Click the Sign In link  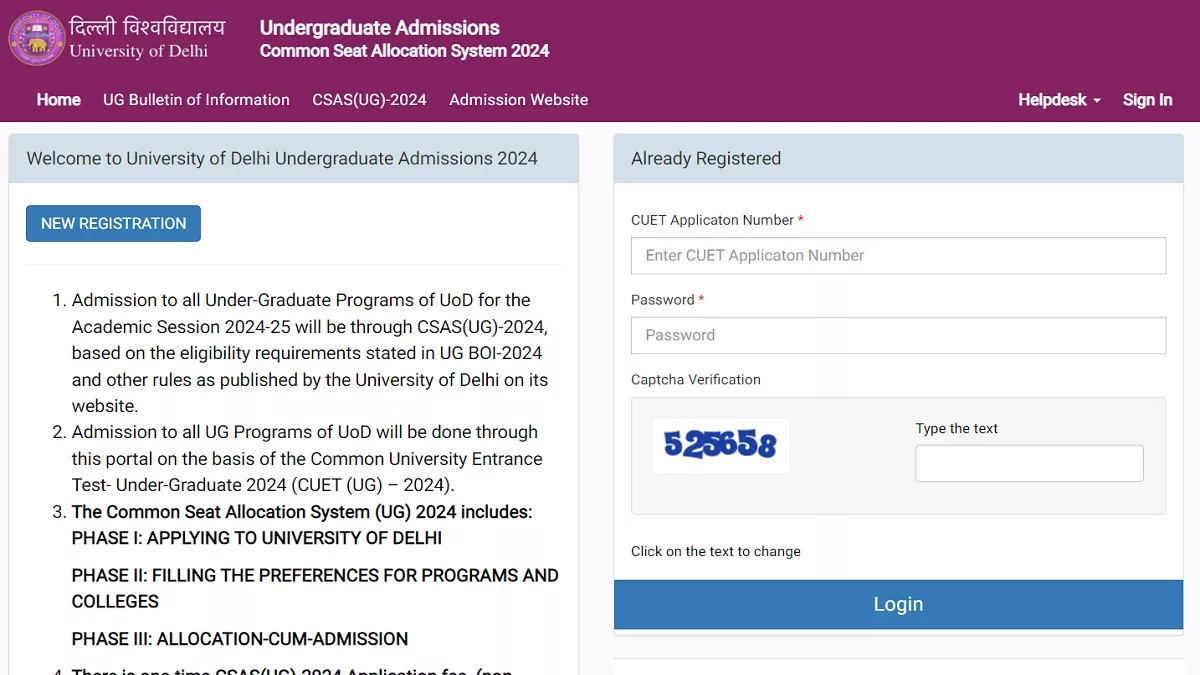(x=1147, y=100)
